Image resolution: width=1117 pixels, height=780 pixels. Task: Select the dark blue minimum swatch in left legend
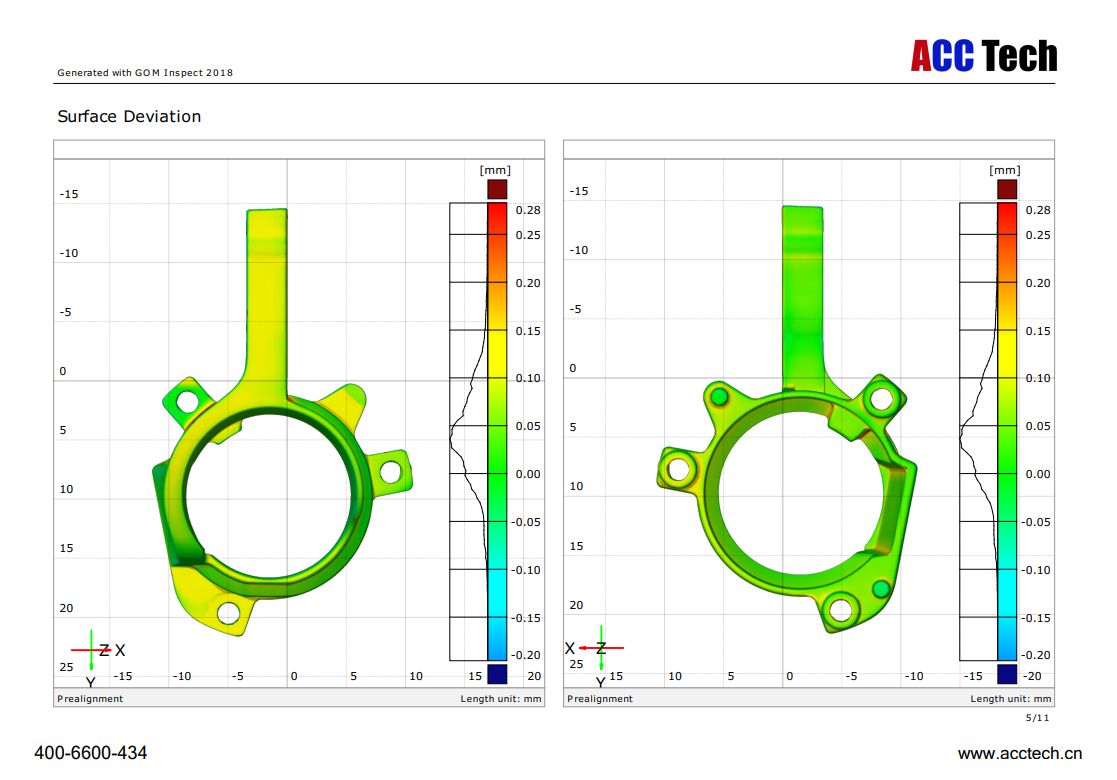[497, 674]
